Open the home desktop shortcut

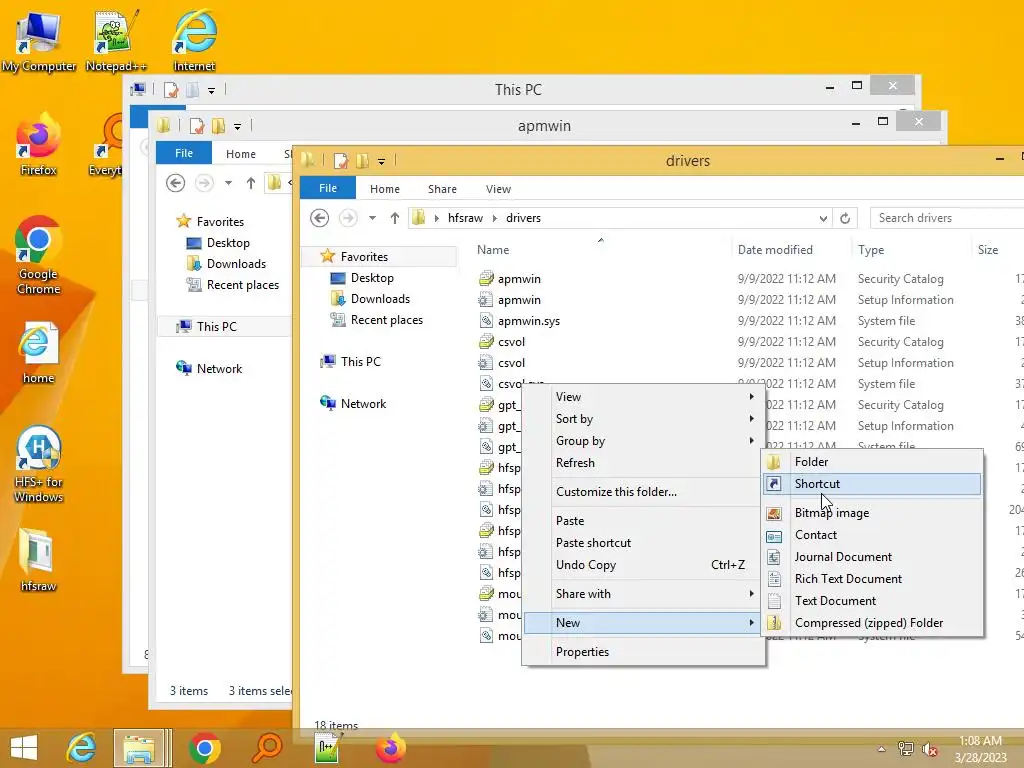pos(38,353)
